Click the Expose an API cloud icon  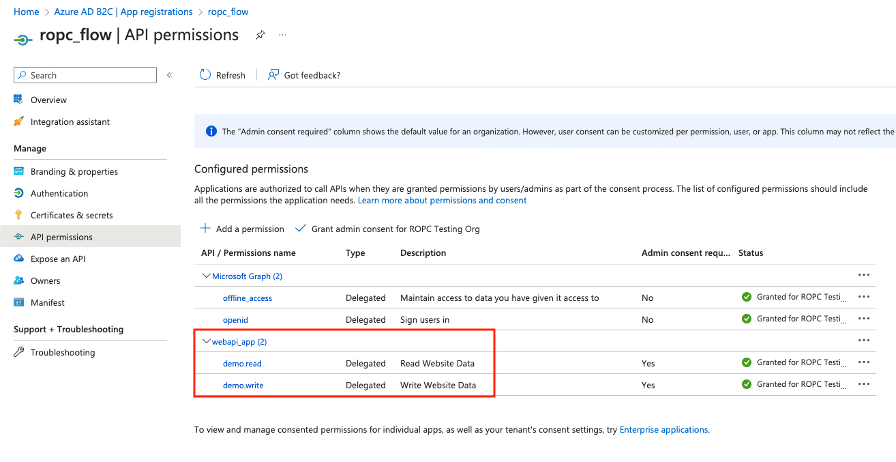coord(19,258)
